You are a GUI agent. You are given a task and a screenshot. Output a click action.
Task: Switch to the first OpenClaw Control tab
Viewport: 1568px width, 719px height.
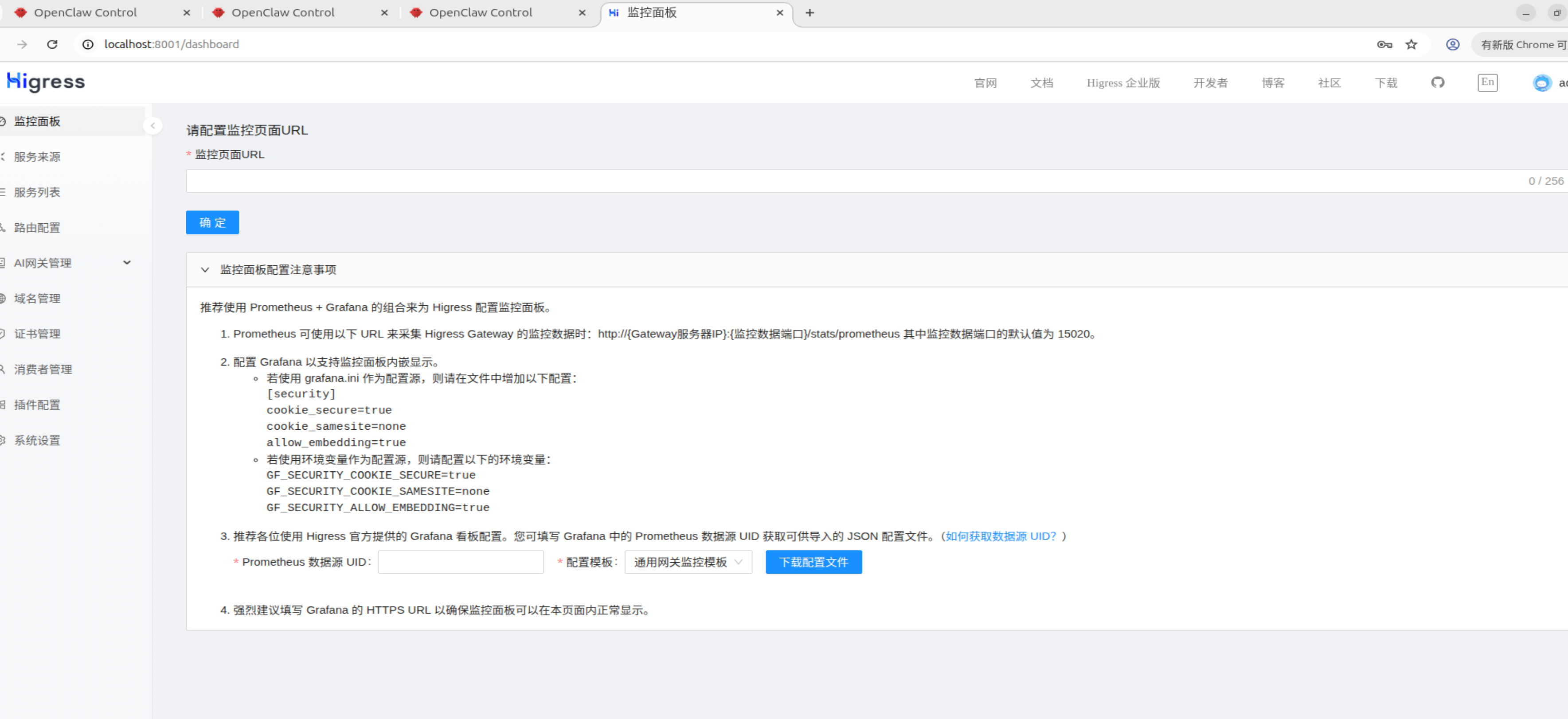click(85, 12)
